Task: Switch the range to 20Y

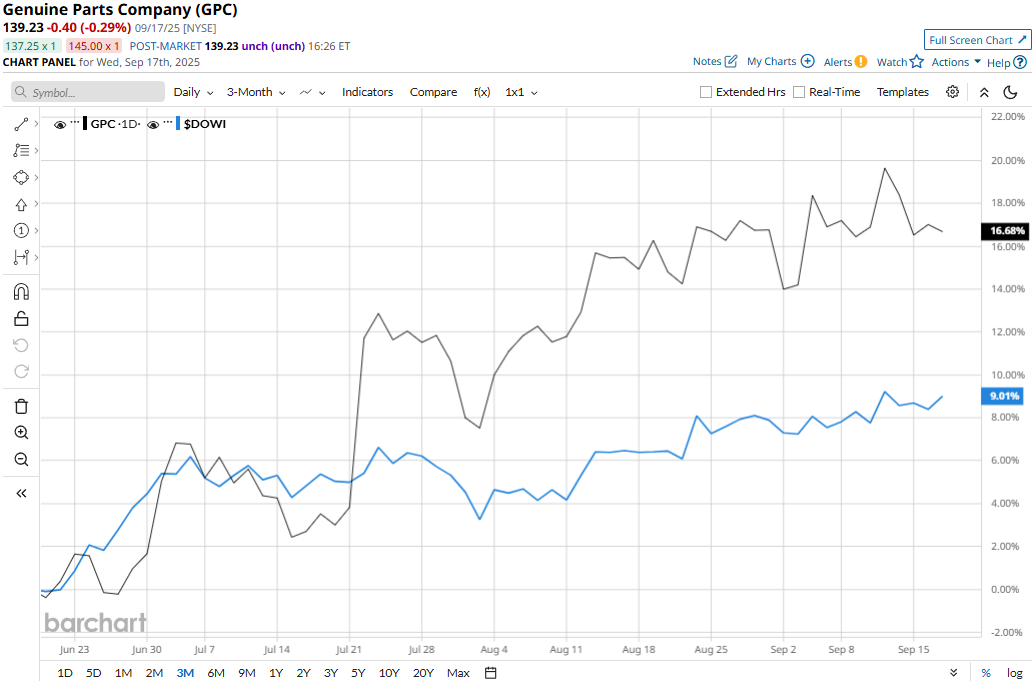Action: pyautogui.click(x=423, y=673)
